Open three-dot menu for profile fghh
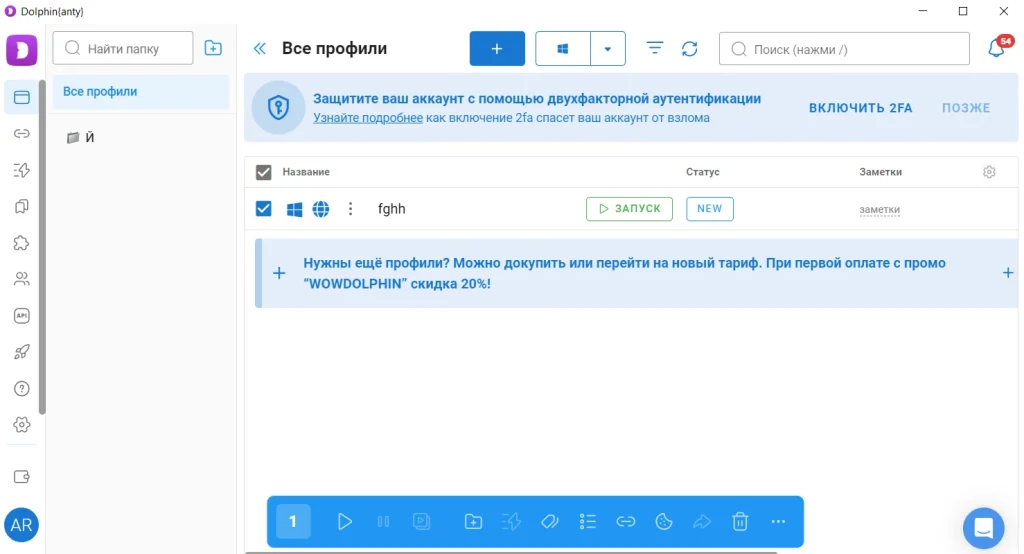1024x554 pixels. tap(351, 209)
